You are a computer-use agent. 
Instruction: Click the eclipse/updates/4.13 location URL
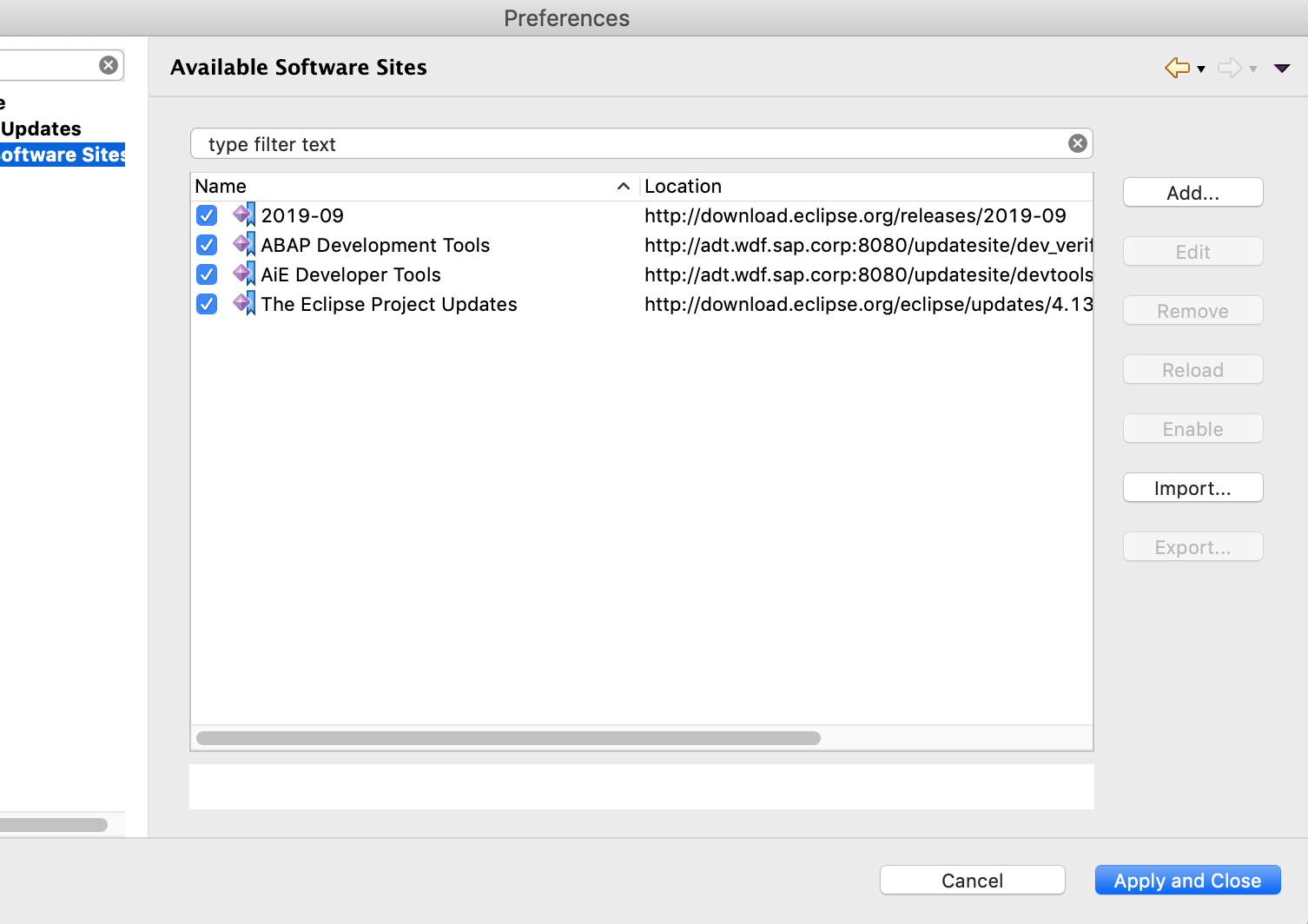tap(869, 304)
